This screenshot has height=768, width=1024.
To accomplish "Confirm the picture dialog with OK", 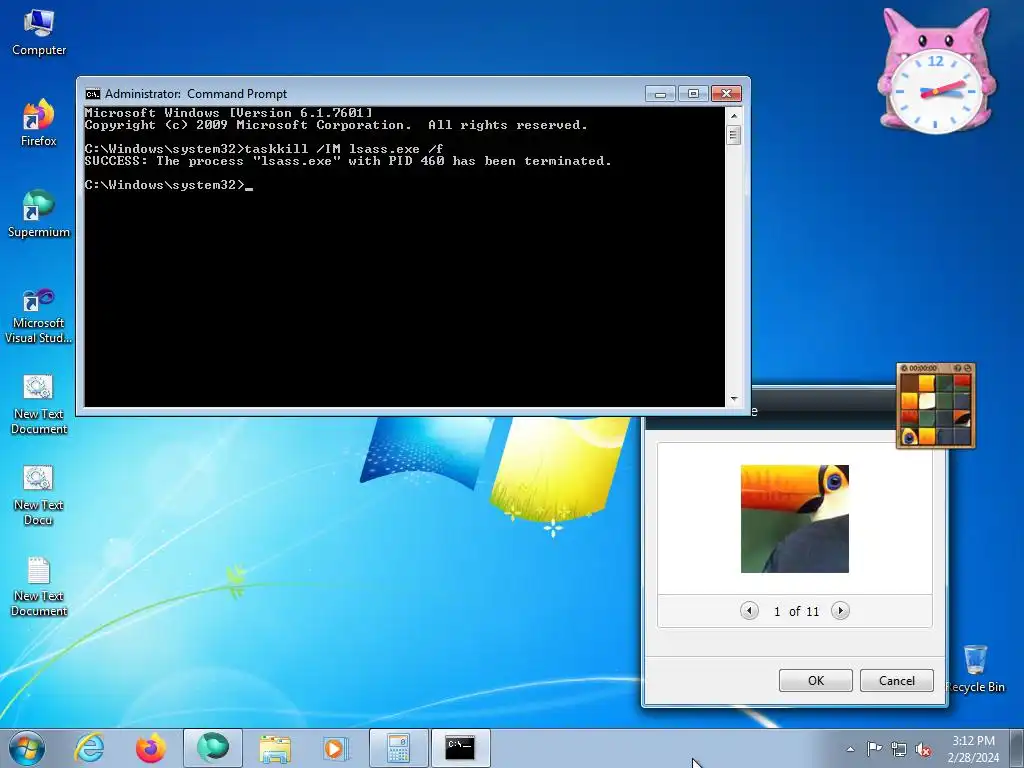I will [816, 680].
